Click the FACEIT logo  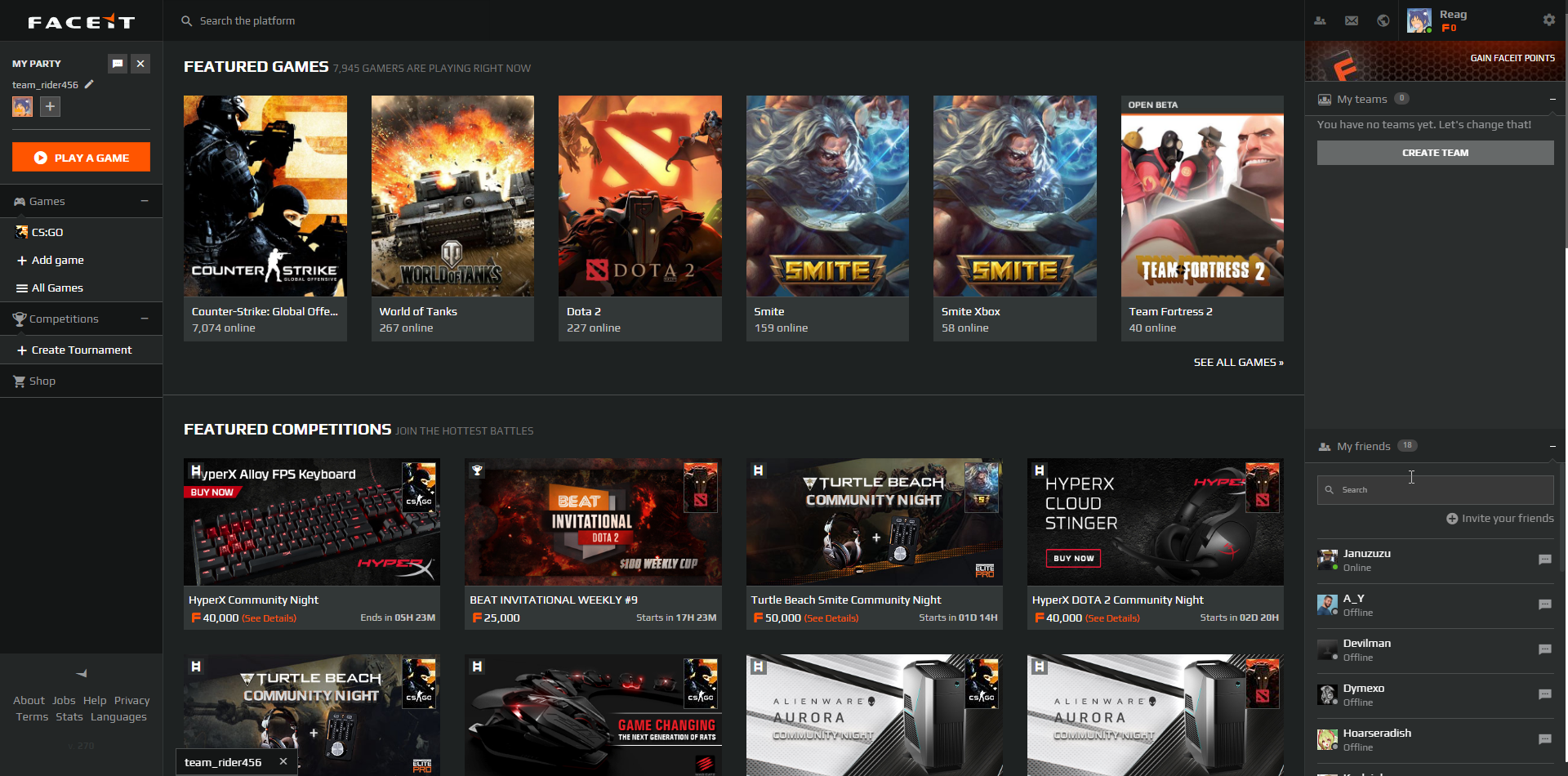pyautogui.click(x=81, y=22)
